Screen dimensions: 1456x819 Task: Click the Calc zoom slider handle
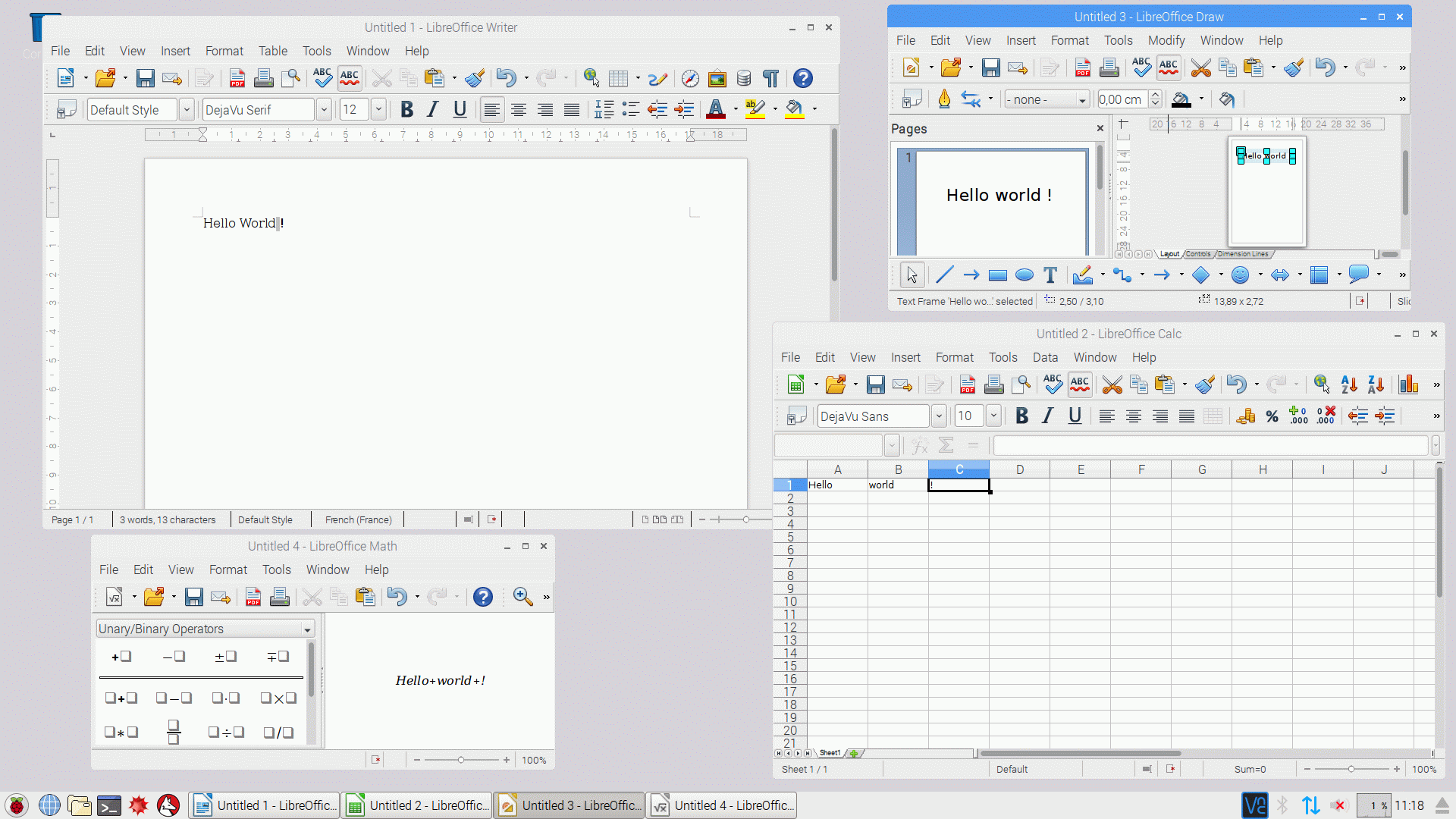(x=1351, y=769)
